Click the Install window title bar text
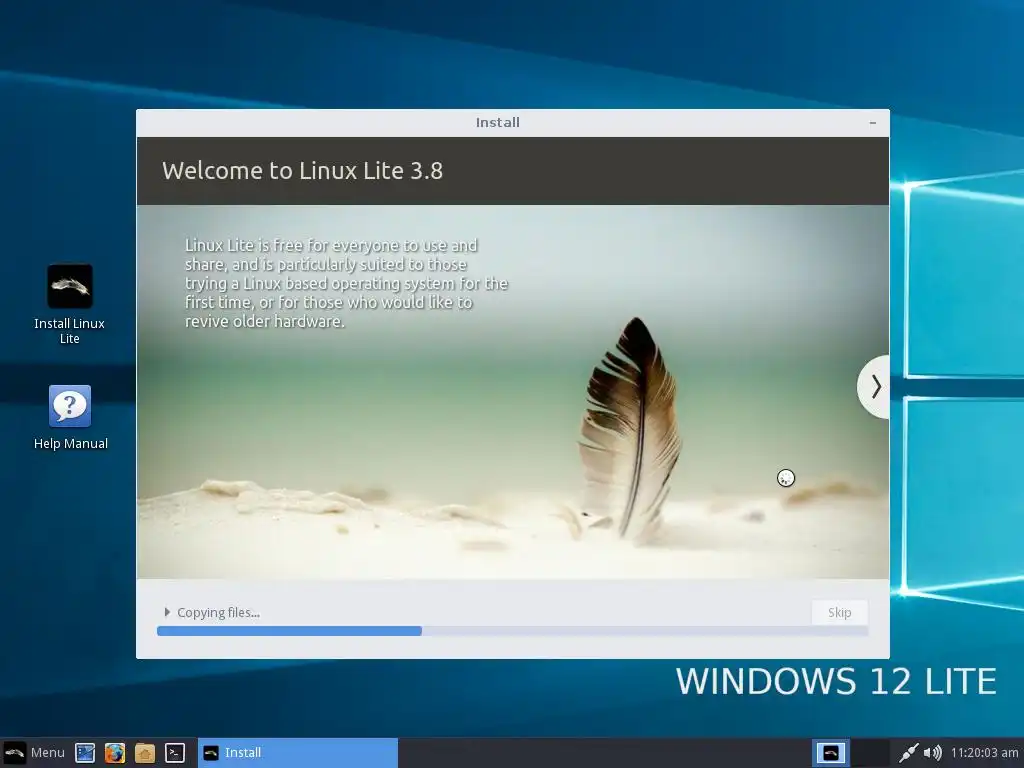Image resolution: width=1024 pixels, height=768 pixels. click(498, 123)
